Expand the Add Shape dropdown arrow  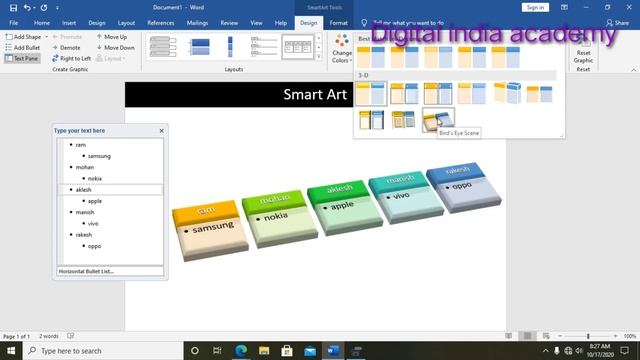[x=47, y=37]
